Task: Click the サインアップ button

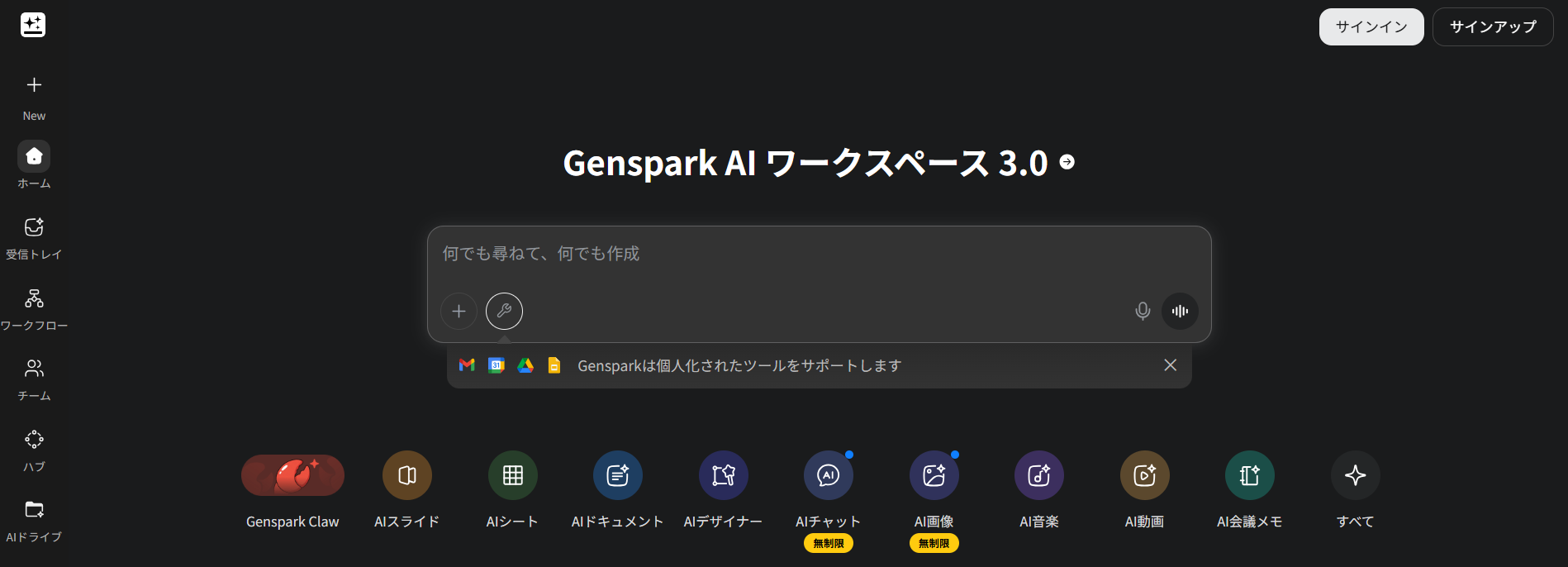Action: pyautogui.click(x=1493, y=27)
